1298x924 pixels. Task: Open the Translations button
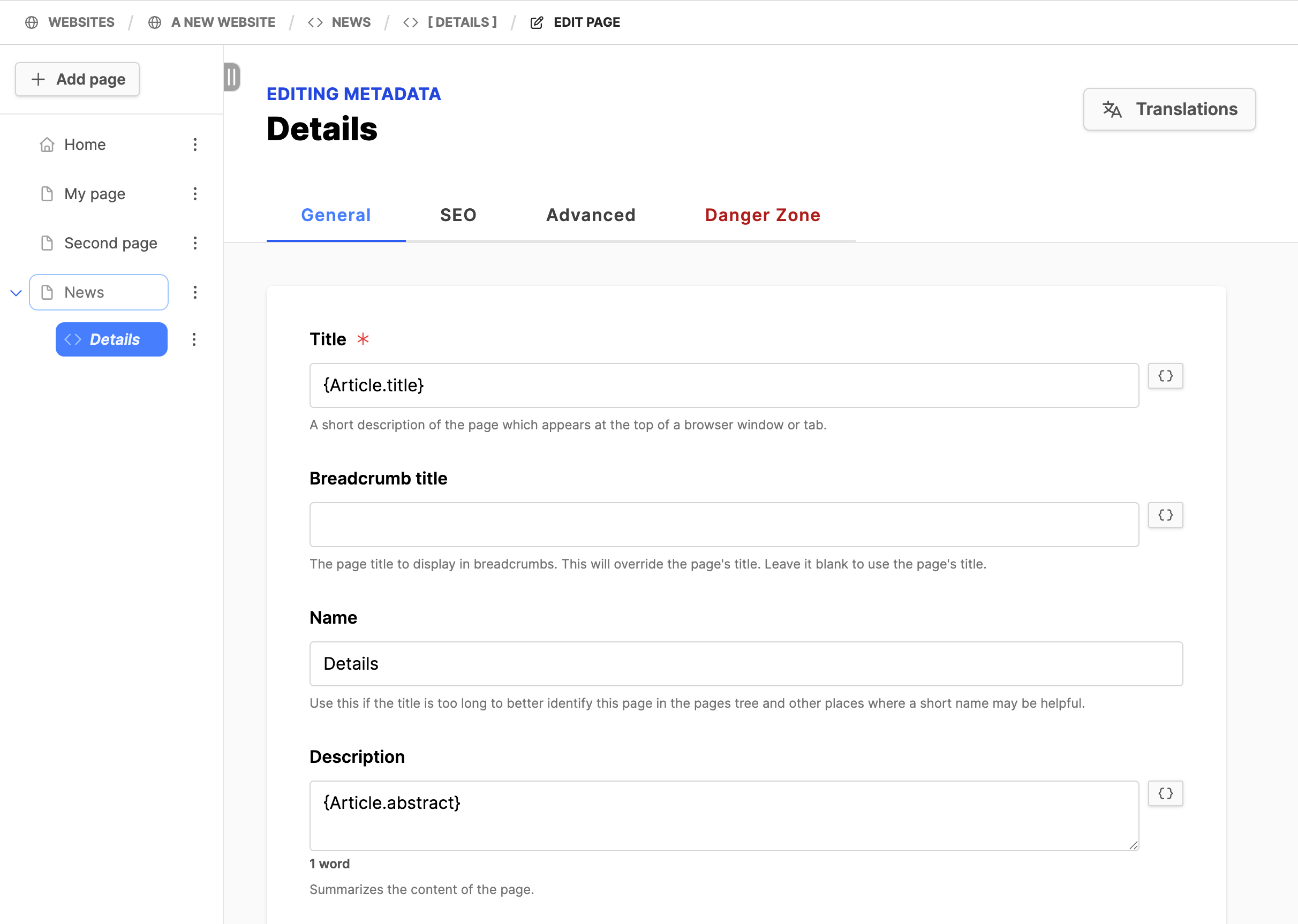tap(1169, 109)
